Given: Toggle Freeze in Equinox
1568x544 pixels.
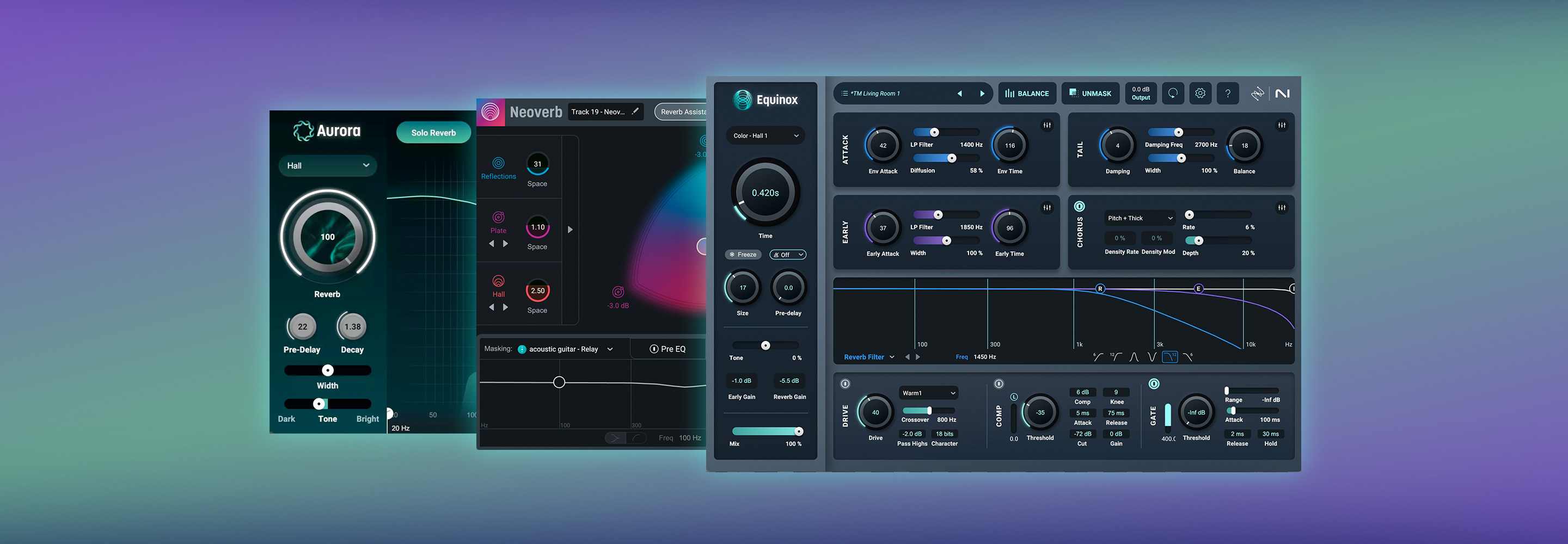Looking at the screenshot, I should point(743,255).
